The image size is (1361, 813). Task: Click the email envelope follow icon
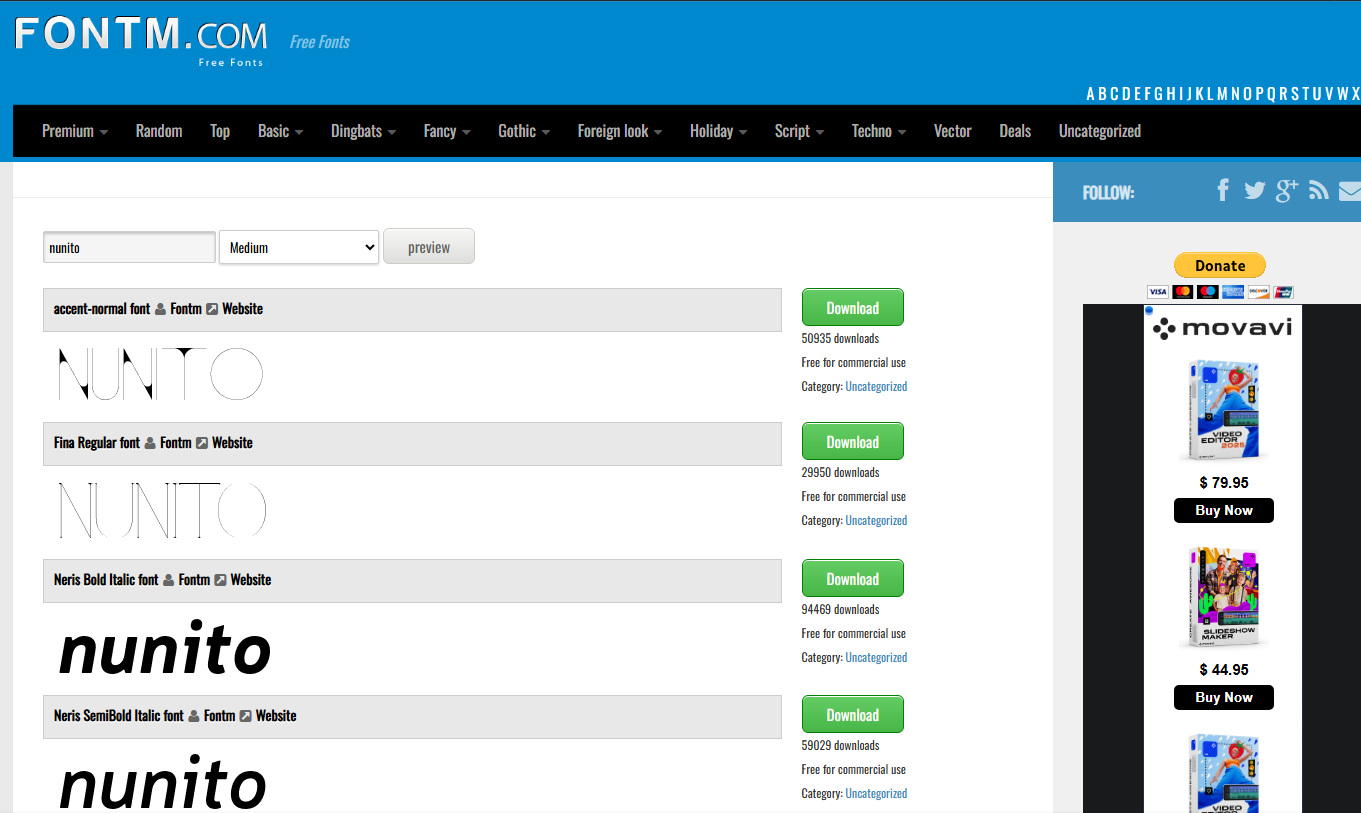pyautogui.click(x=1350, y=190)
